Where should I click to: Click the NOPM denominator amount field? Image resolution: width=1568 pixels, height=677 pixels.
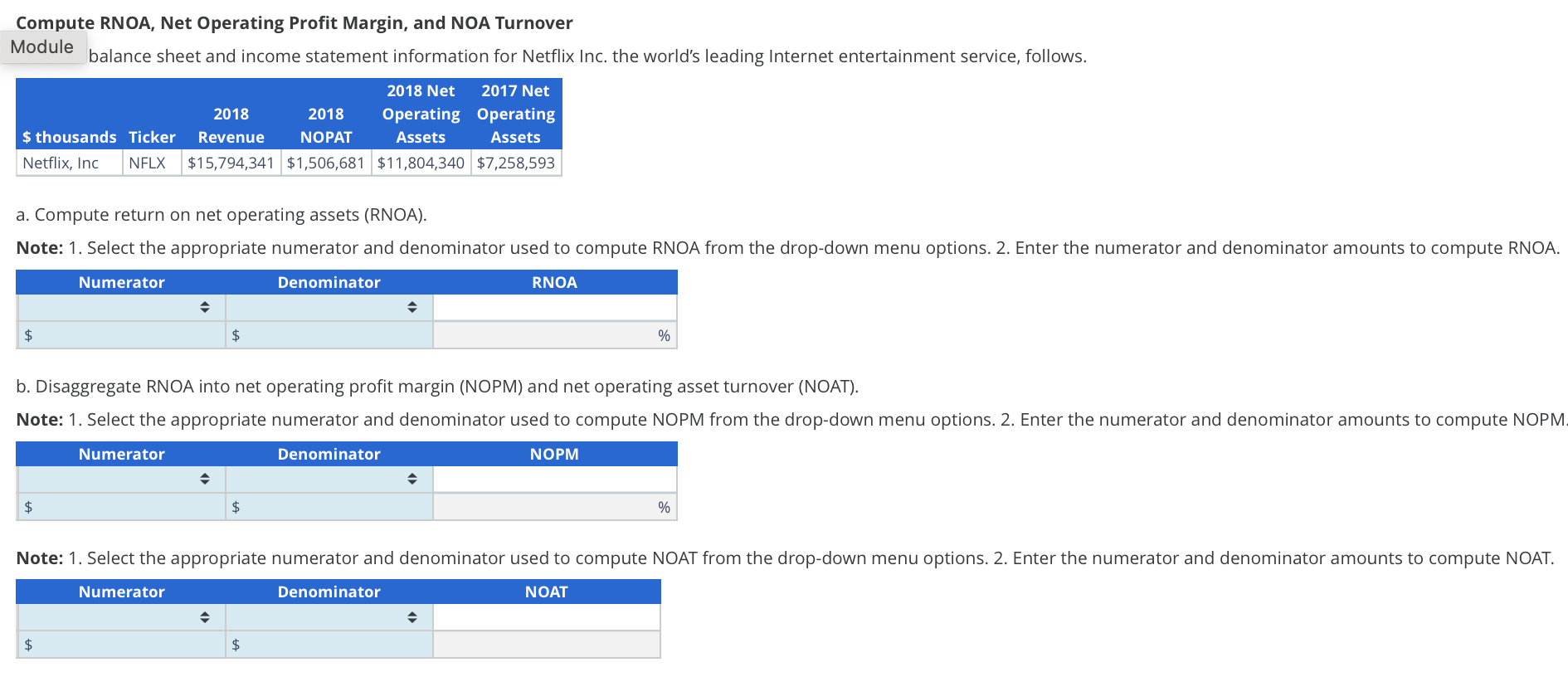coord(329,507)
